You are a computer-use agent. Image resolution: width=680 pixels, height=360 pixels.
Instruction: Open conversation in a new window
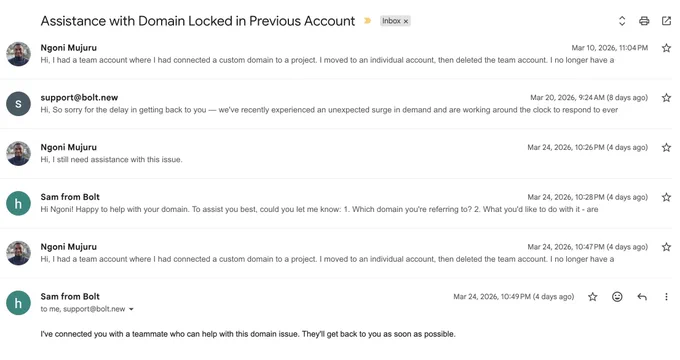click(x=666, y=21)
